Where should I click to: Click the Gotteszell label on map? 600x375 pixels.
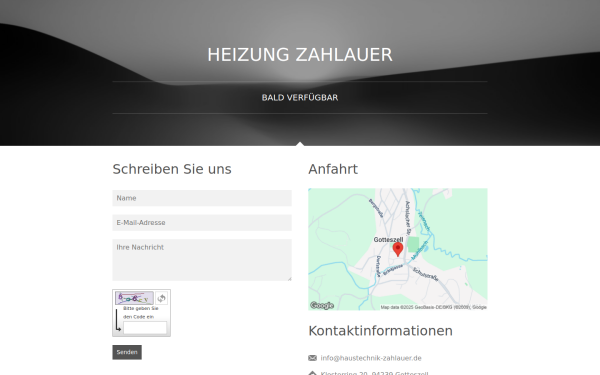pos(388,240)
